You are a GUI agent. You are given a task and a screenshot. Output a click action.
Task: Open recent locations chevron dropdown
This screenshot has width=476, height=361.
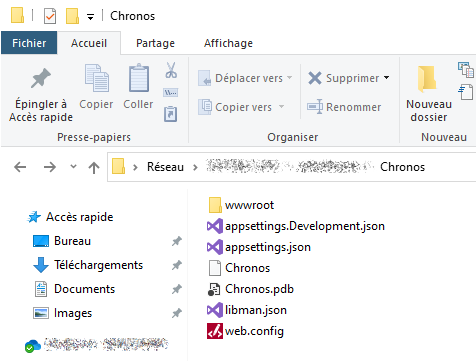coord(73,166)
